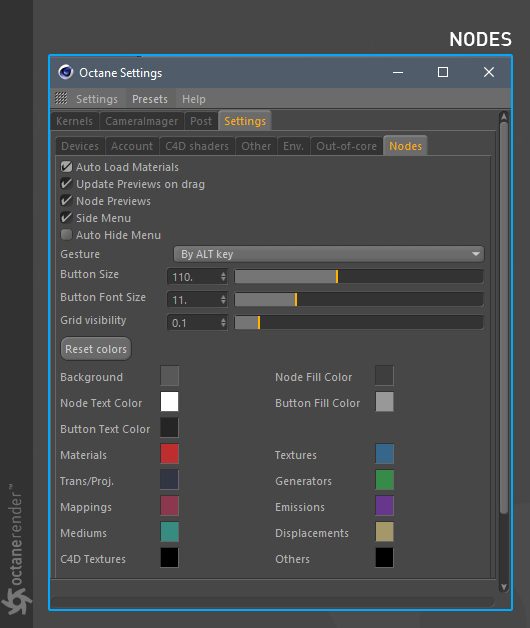530x628 pixels.
Task: Open the C4D Textures black swatch
Action: click(169, 558)
